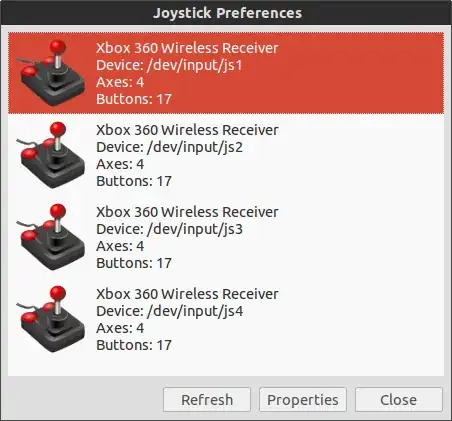
Task: Click 'Buttons: 17' in the js1 entry
Action: pyautogui.click(x=134, y=99)
